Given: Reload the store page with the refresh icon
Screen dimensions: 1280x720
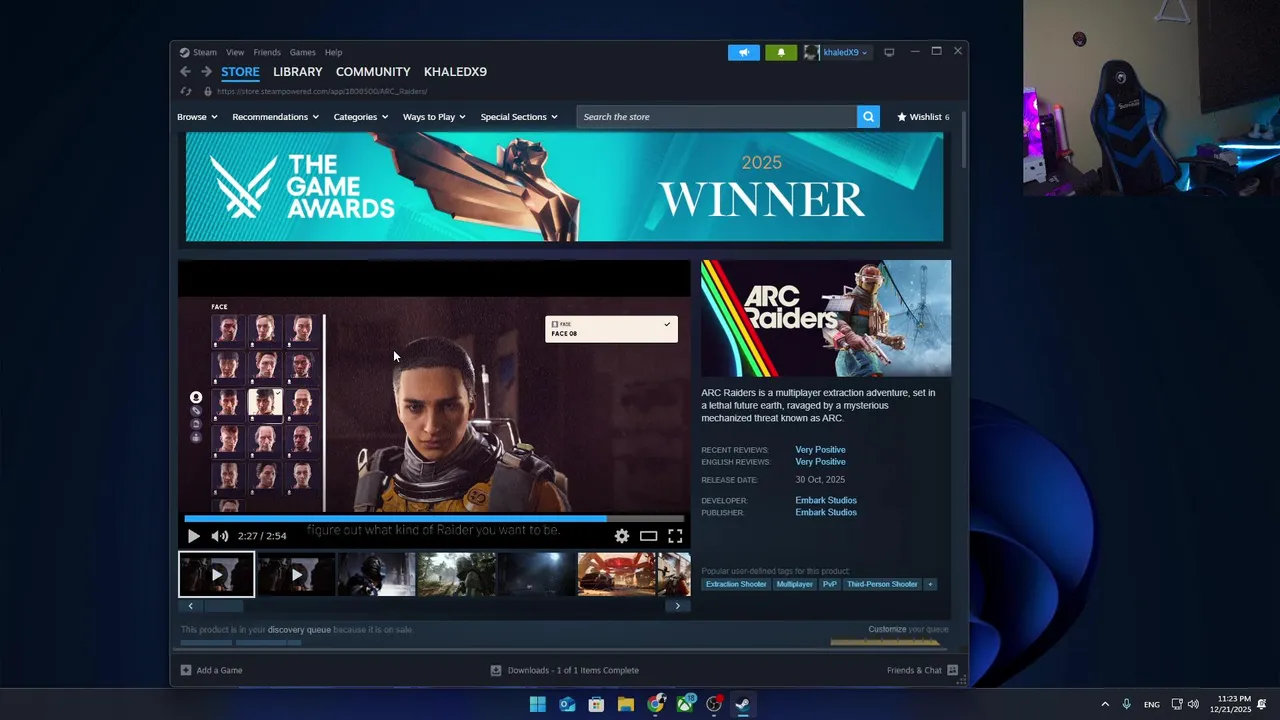Looking at the screenshot, I should click(186, 92).
